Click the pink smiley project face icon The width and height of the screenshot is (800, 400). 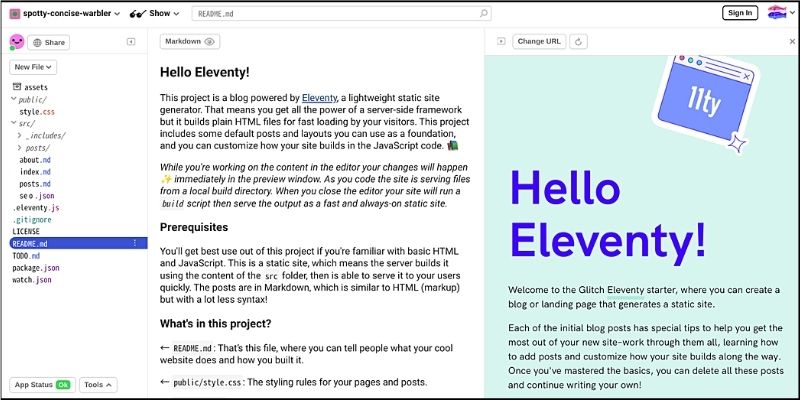click(17, 42)
